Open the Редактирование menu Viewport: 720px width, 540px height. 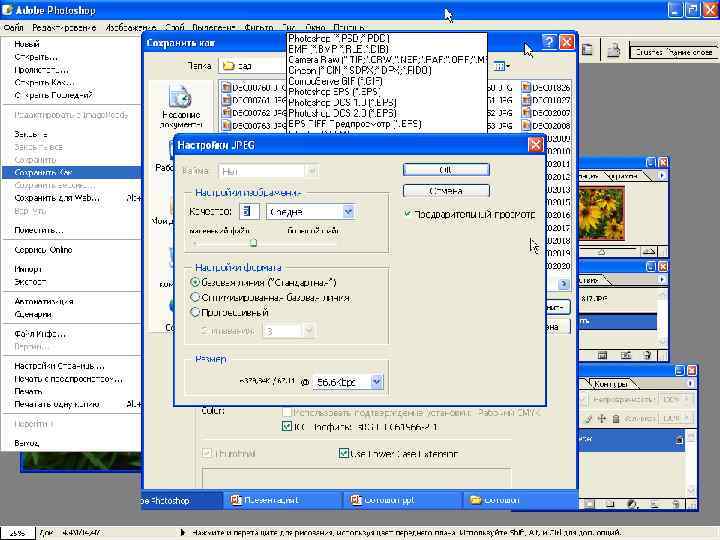click(x=64, y=28)
